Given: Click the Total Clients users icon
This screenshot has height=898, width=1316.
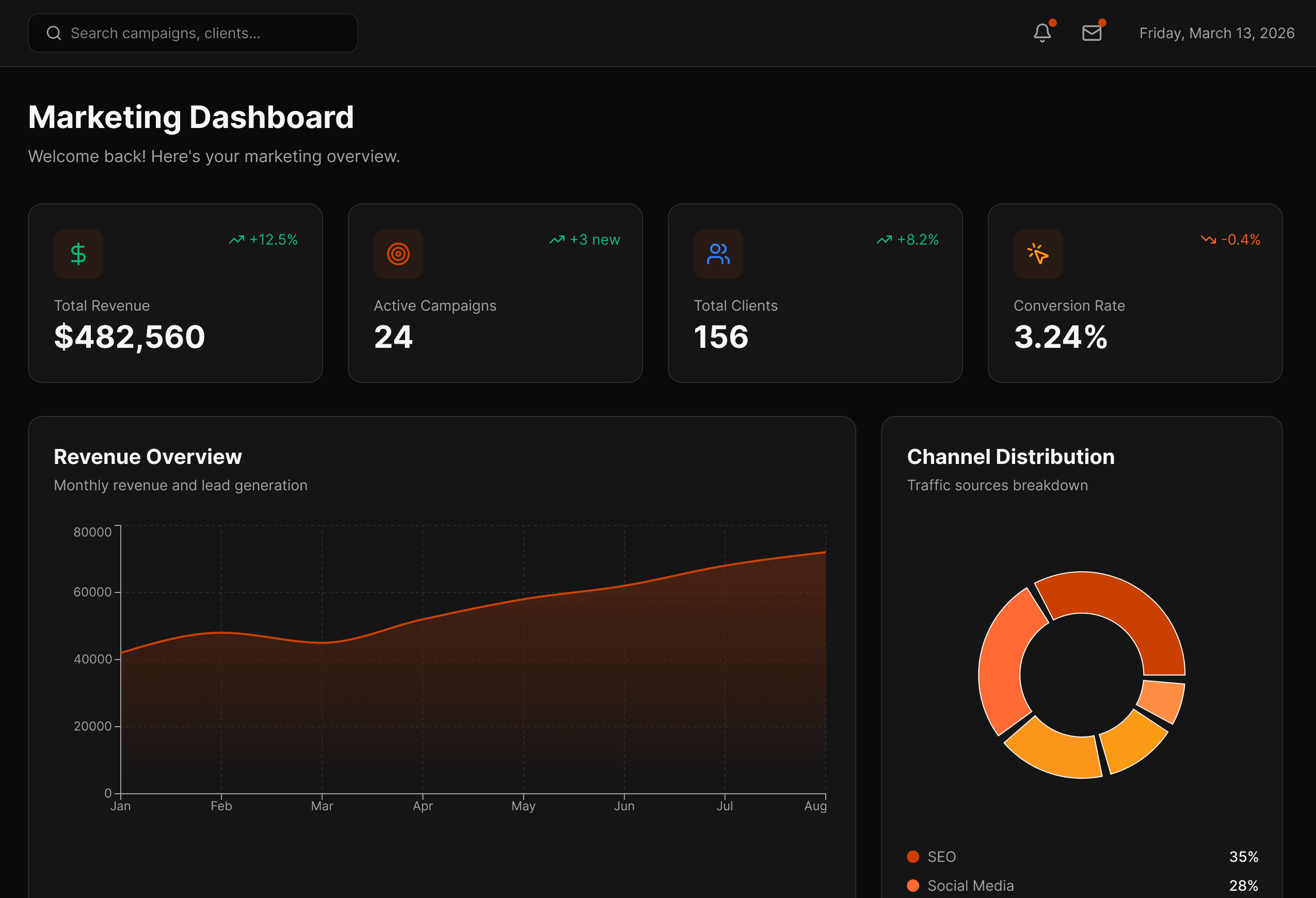Looking at the screenshot, I should point(717,254).
